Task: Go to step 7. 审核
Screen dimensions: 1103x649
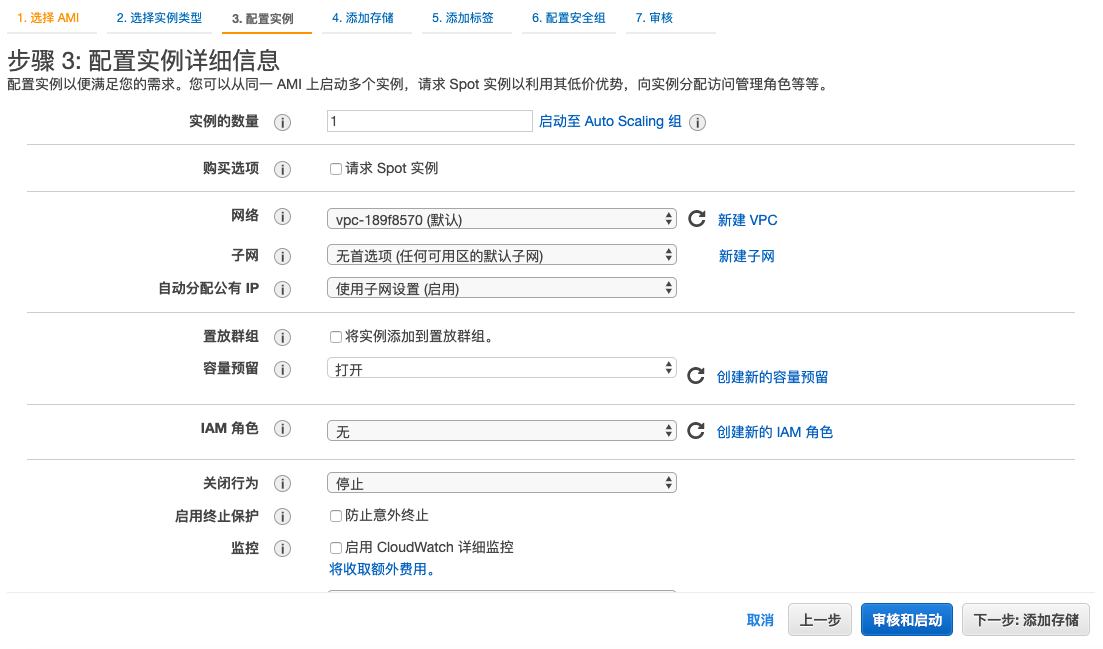Action: (x=654, y=18)
